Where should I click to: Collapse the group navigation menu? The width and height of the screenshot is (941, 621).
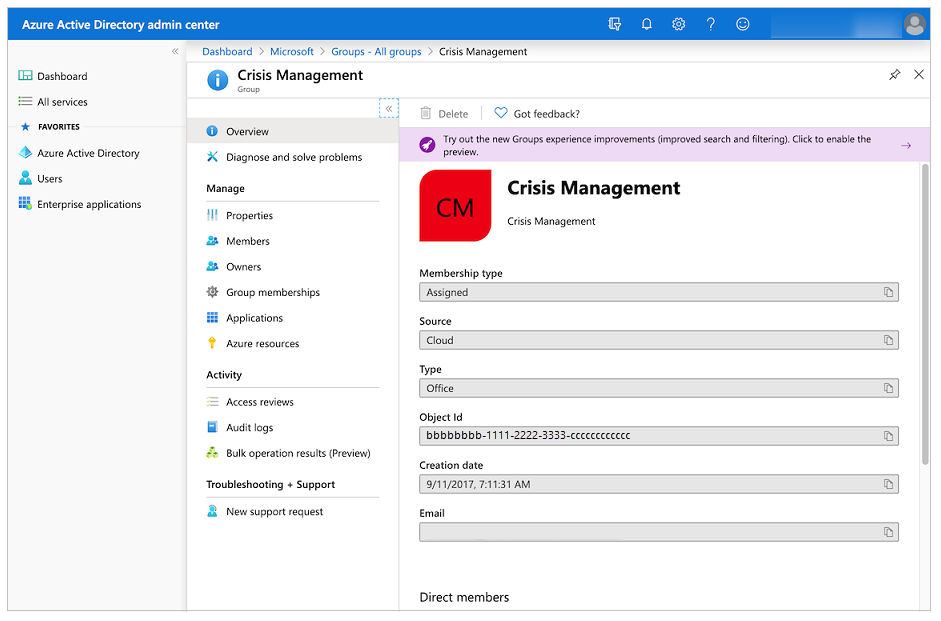pyautogui.click(x=388, y=108)
